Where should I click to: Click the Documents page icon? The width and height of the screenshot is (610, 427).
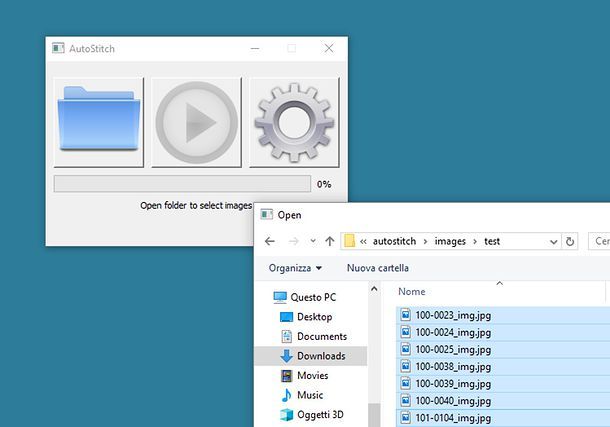[287, 336]
